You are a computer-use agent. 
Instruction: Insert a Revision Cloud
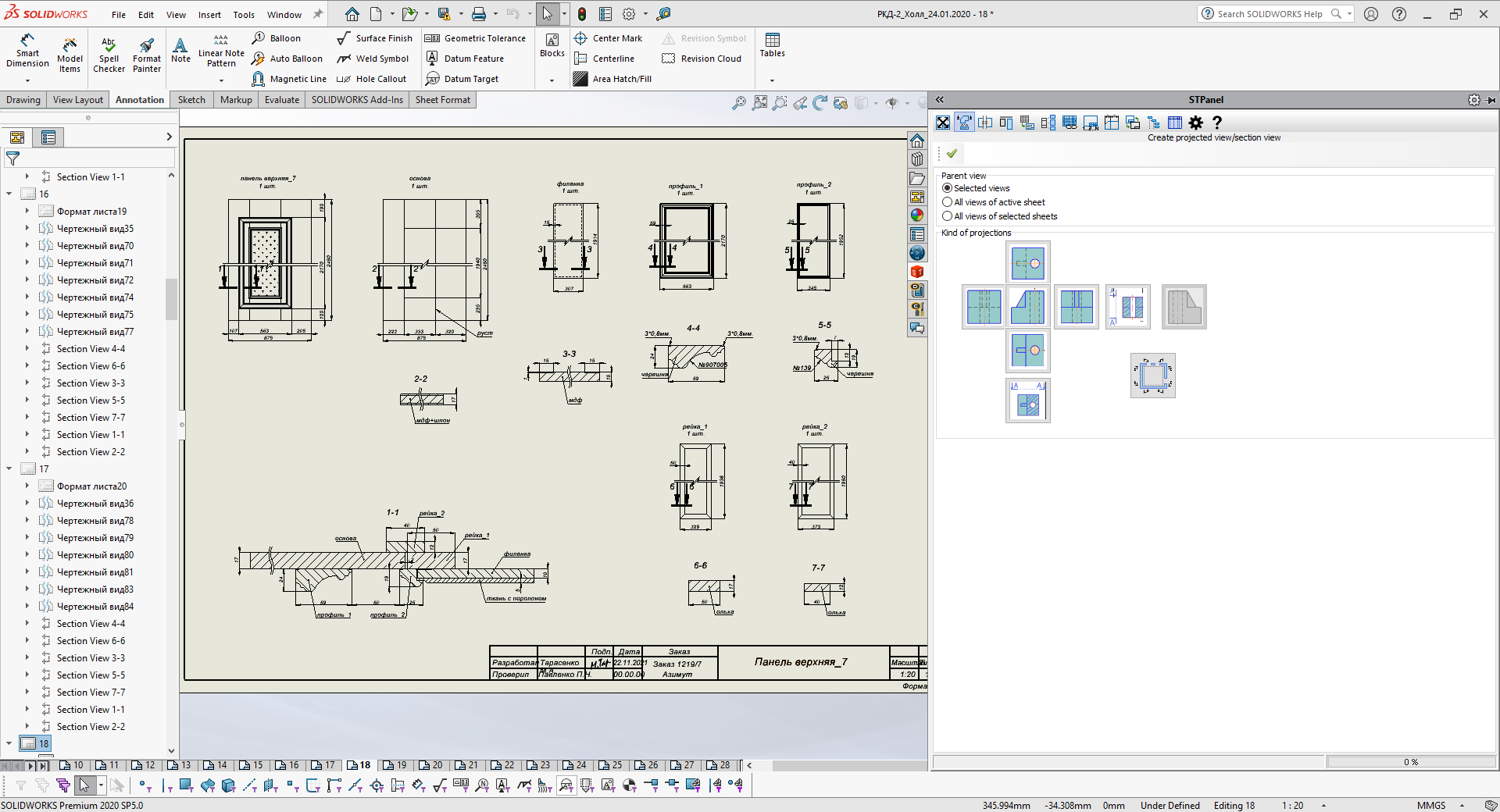pos(702,59)
